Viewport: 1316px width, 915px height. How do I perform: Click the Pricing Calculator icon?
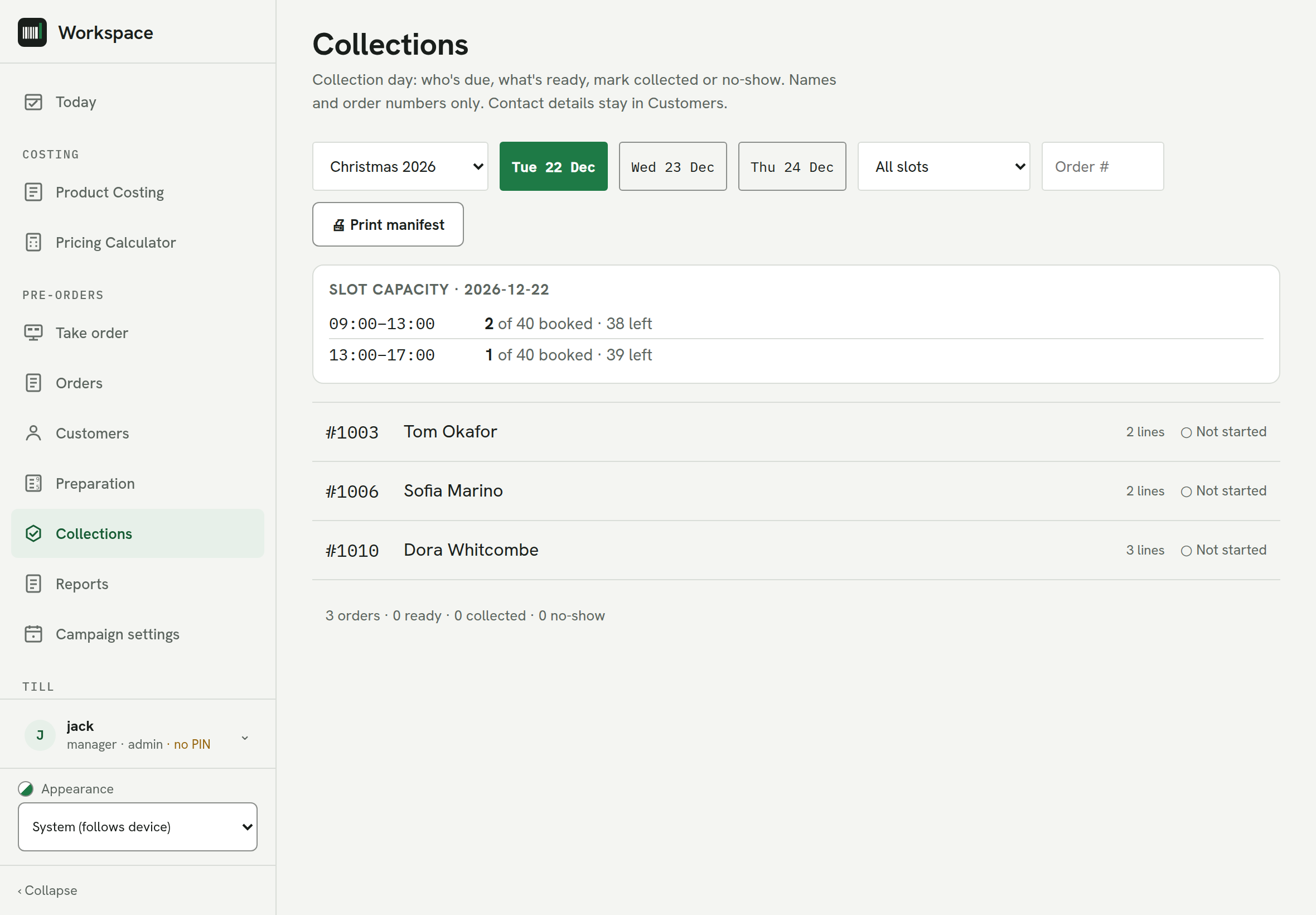coord(33,243)
